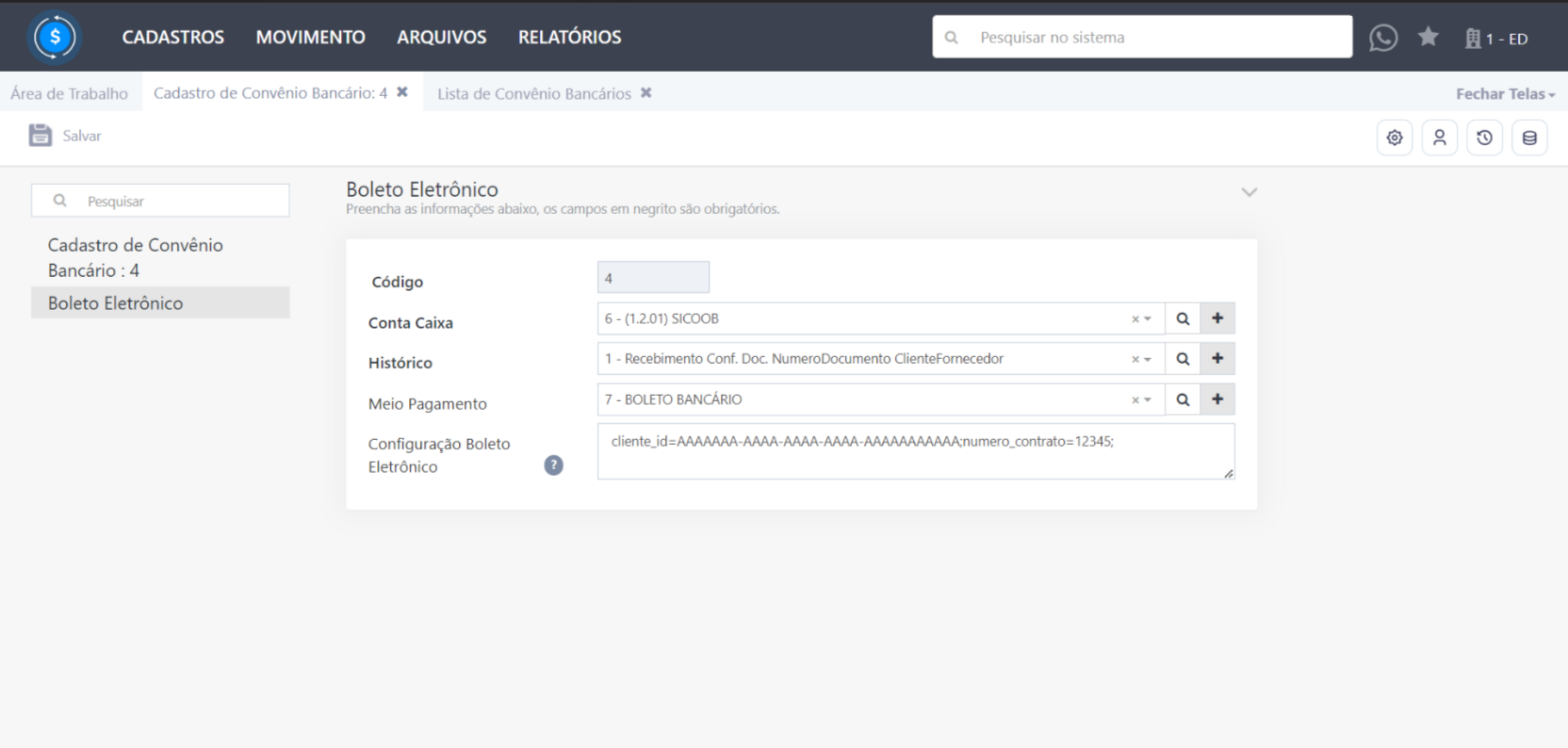Click textarea resize handle corner
1568x748 pixels.
click(1229, 473)
